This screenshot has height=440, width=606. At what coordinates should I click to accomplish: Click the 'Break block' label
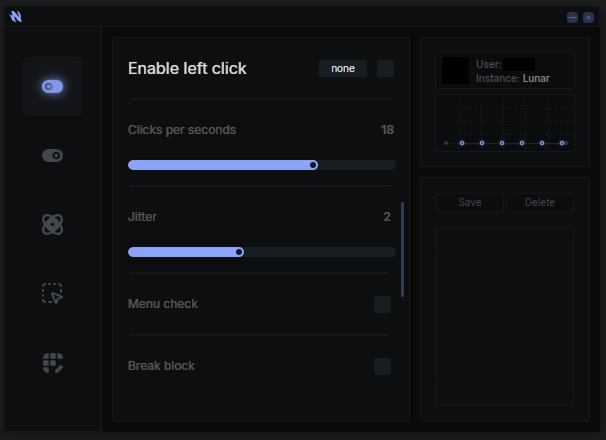pyautogui.click(x=161, y=366)
